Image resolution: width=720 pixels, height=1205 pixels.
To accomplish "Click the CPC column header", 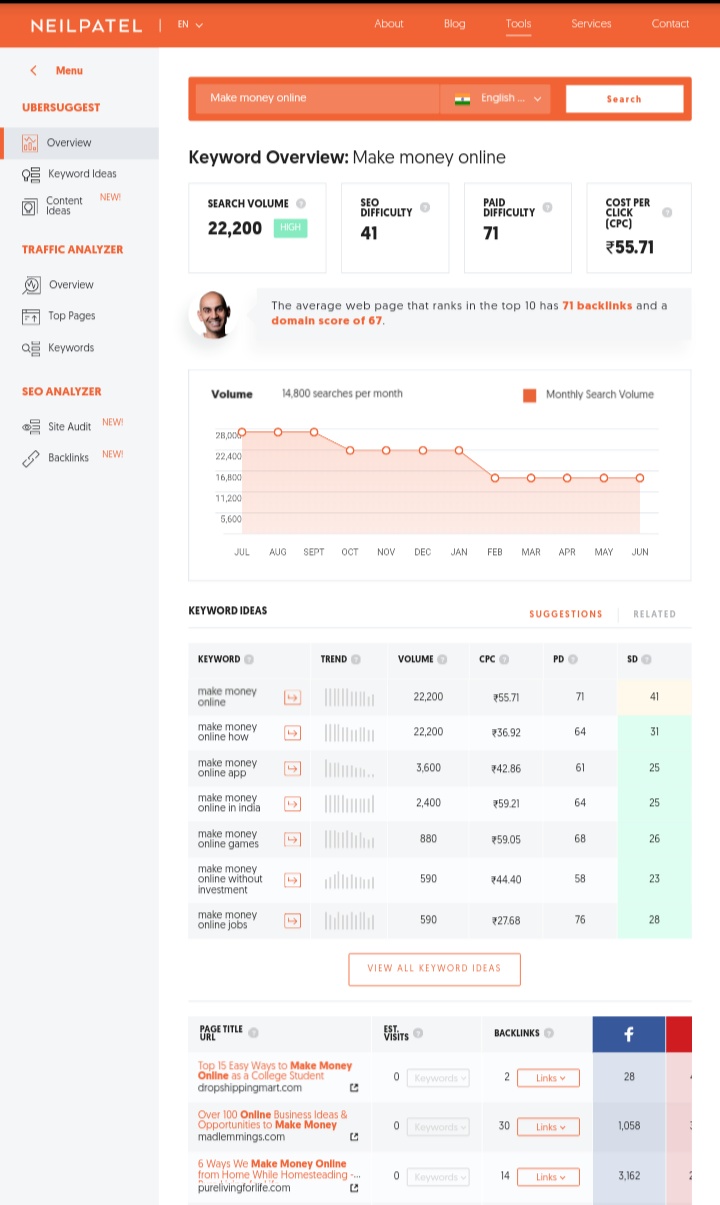I will (x=487, y=660).
